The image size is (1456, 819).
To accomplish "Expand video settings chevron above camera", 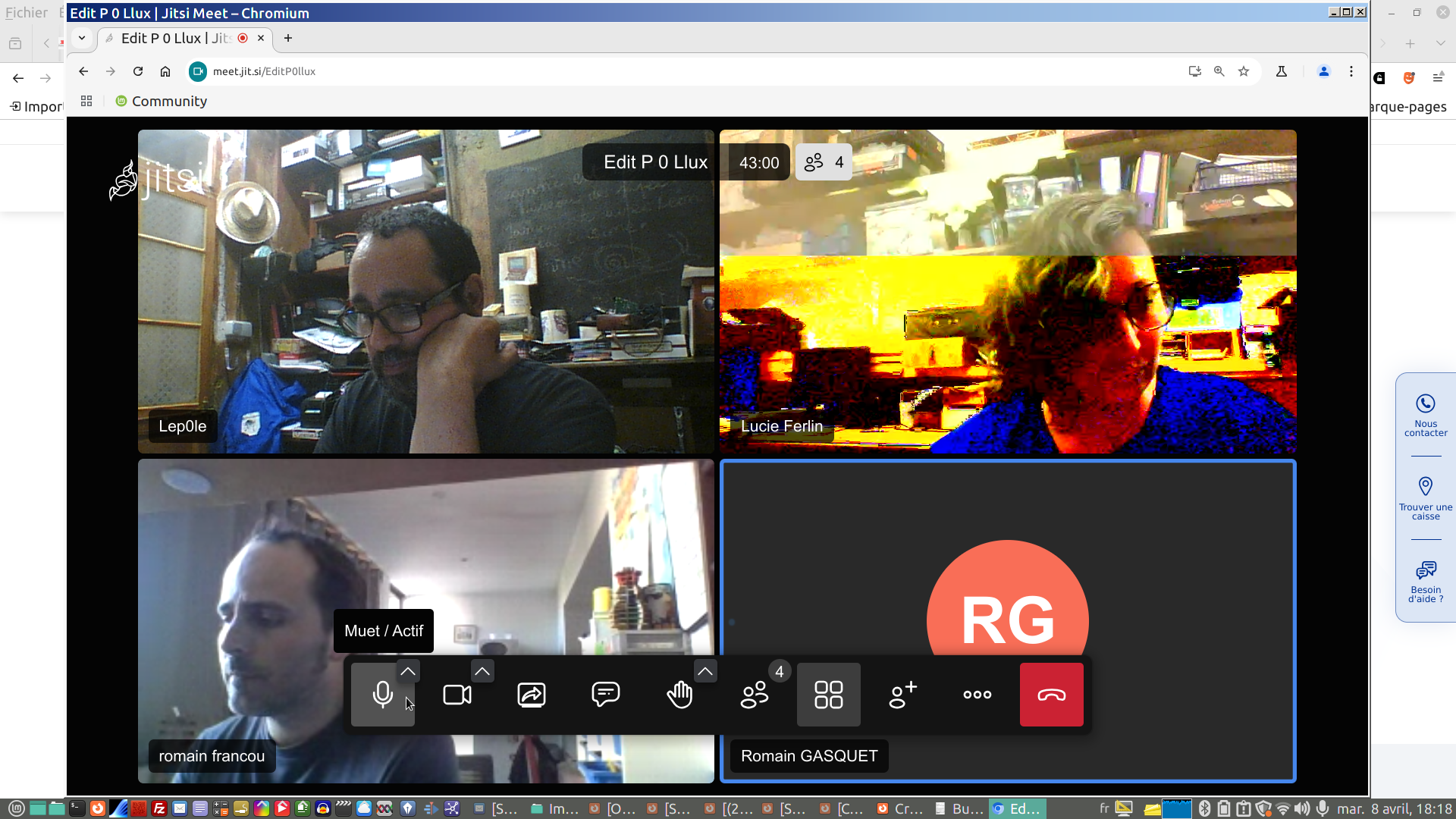I will pyautogui.click(x=482, y=671).
